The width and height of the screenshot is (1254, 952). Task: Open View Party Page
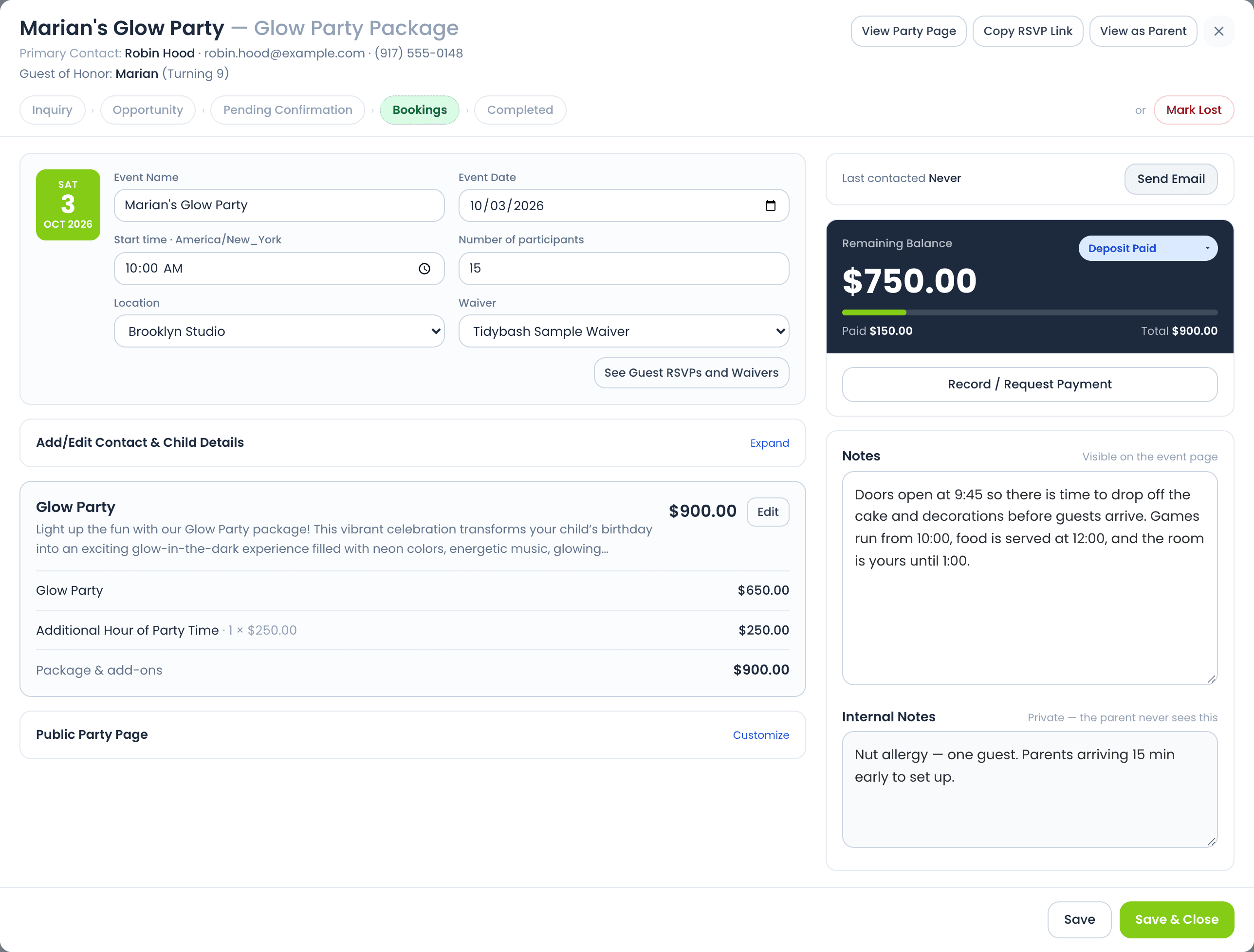[908, 31]
